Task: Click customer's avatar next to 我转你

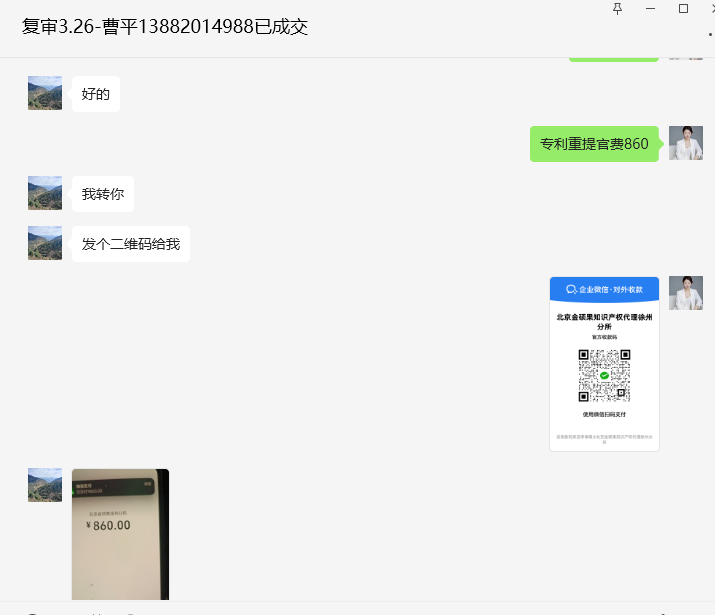Action: [x=45, y=193]
